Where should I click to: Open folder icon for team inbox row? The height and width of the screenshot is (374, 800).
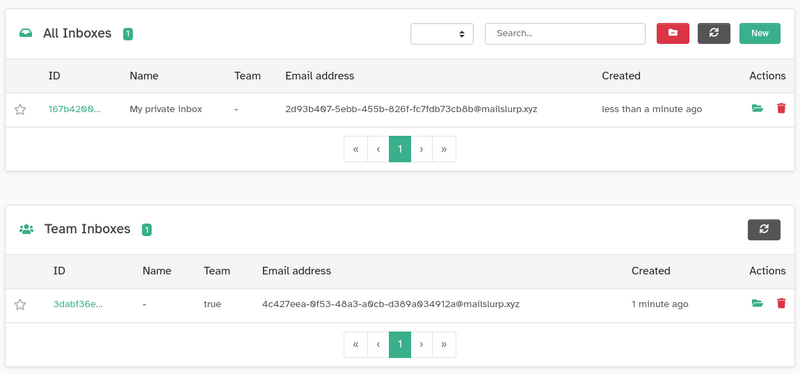tap(757, 304)
